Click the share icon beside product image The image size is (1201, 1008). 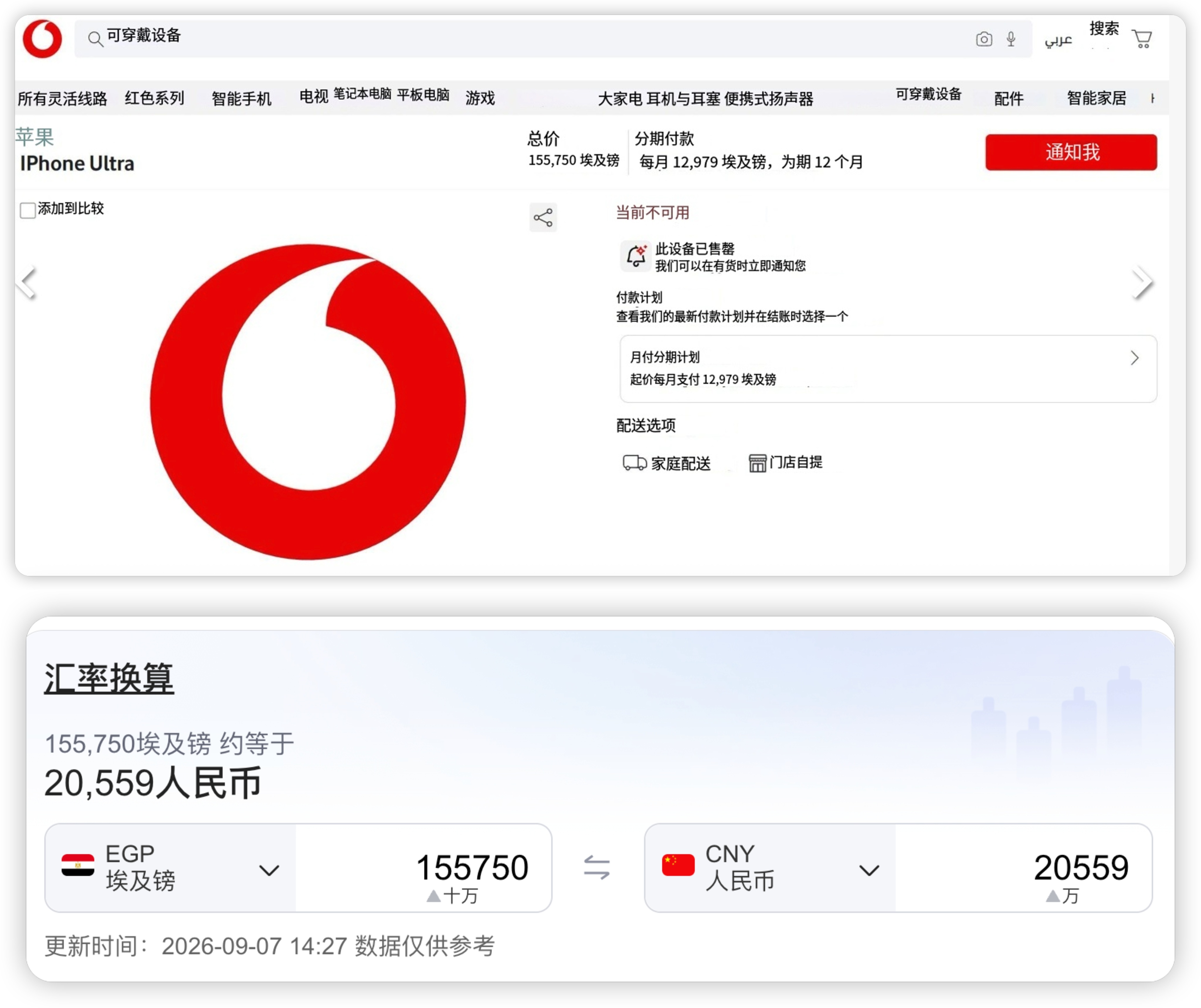[543, 217]
